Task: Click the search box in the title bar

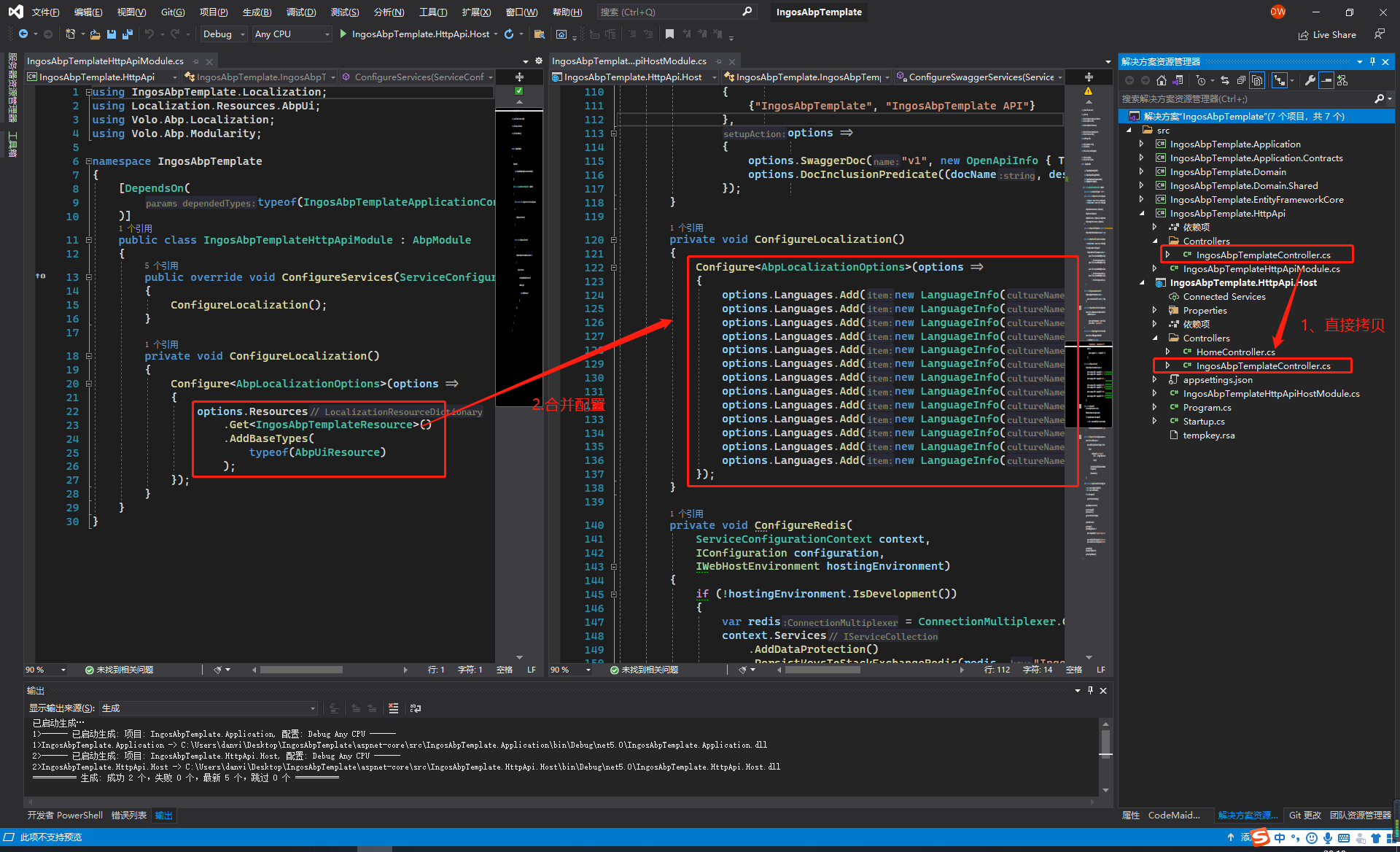Action: coord(675,12)
